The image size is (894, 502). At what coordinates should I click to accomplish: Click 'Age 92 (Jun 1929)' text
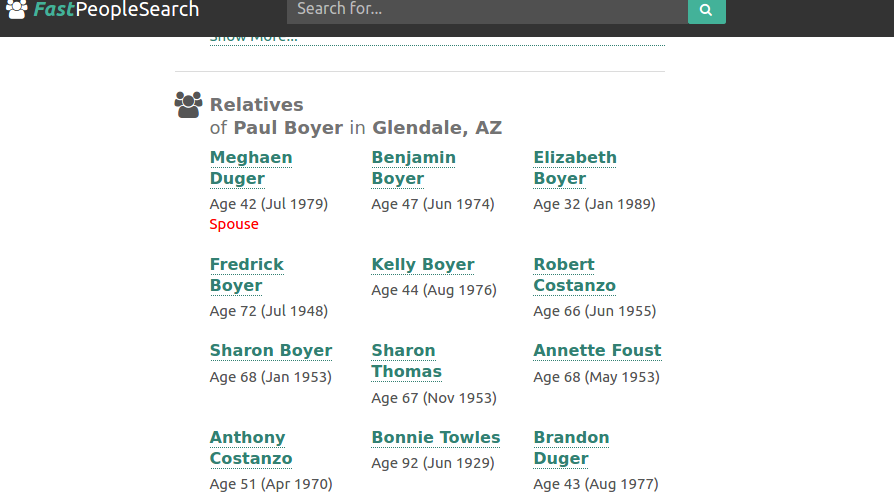pos(433,463)
